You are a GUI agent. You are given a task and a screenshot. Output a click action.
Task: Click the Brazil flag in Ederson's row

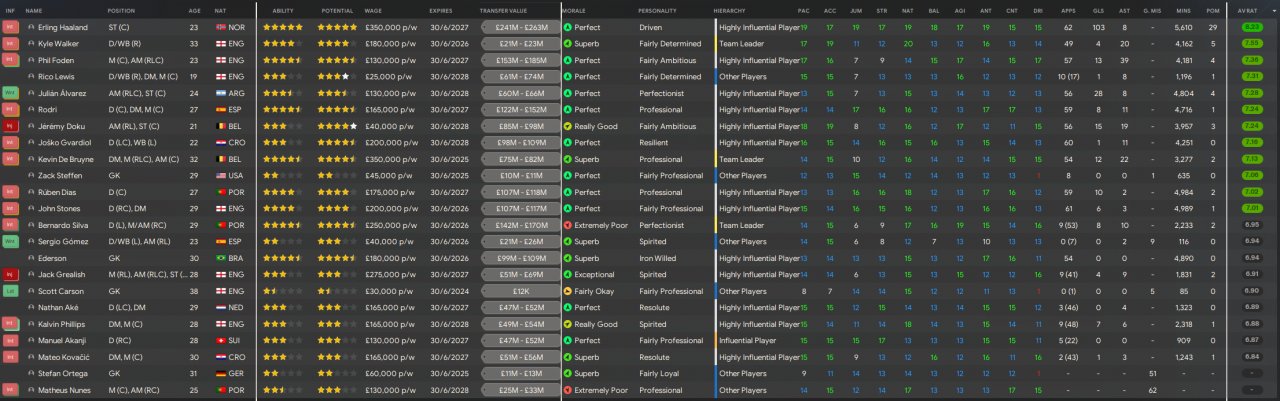pyautogui.click(x=221, y=258)
